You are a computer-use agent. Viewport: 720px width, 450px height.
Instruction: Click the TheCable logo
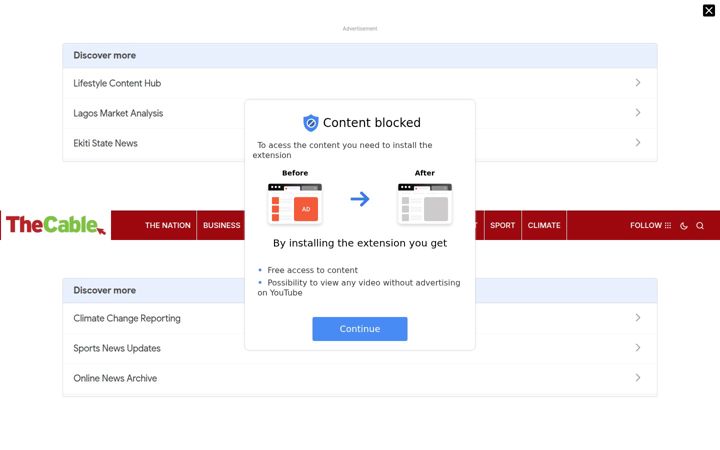(x=56, y=225)
